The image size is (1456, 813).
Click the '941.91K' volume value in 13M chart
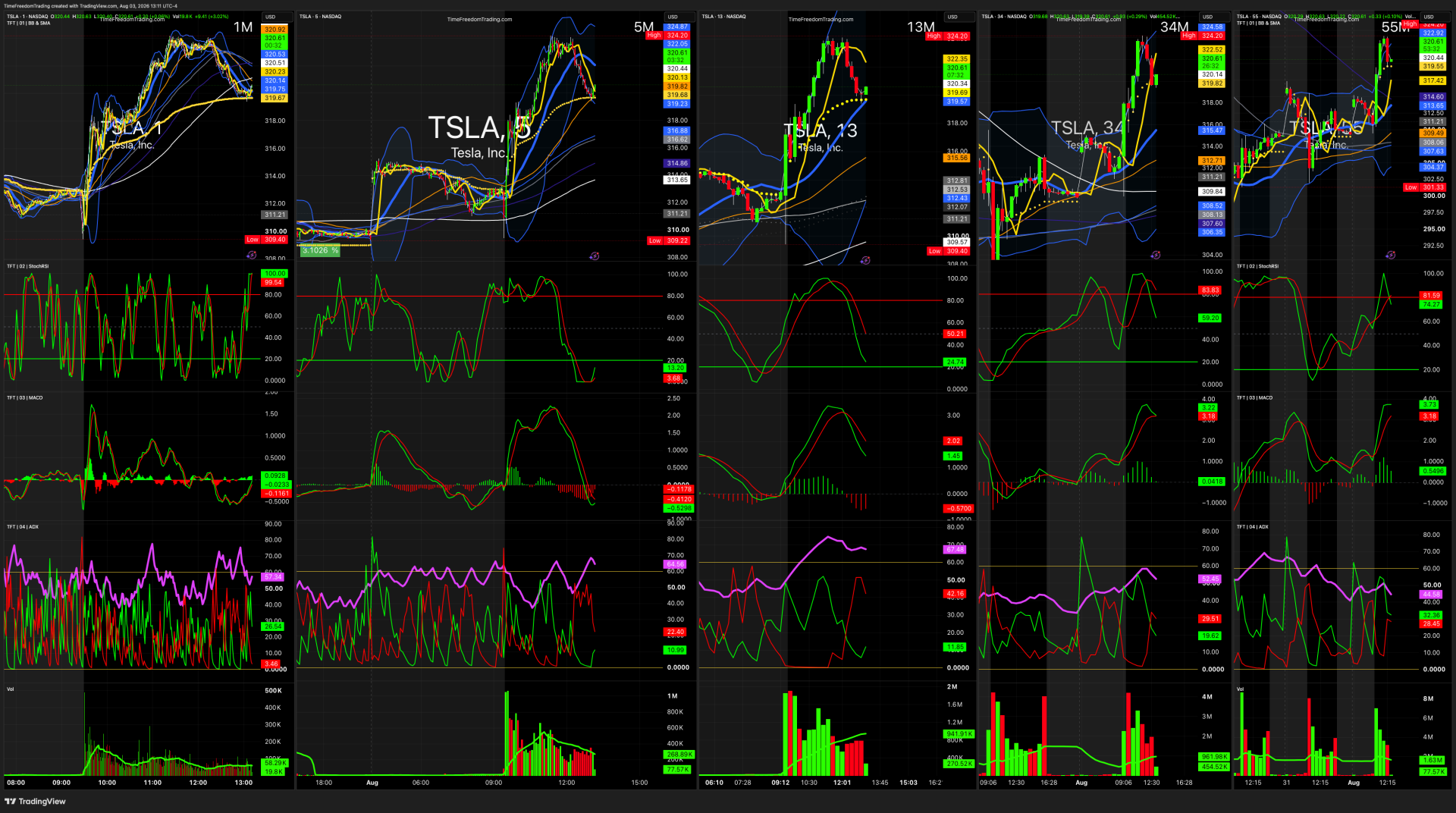coord(959,734)
